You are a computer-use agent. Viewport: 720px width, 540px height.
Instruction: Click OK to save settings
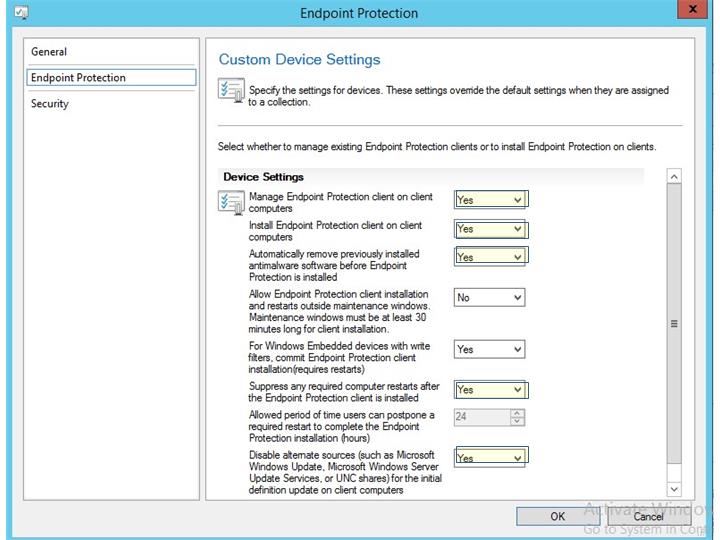[557, 516]
